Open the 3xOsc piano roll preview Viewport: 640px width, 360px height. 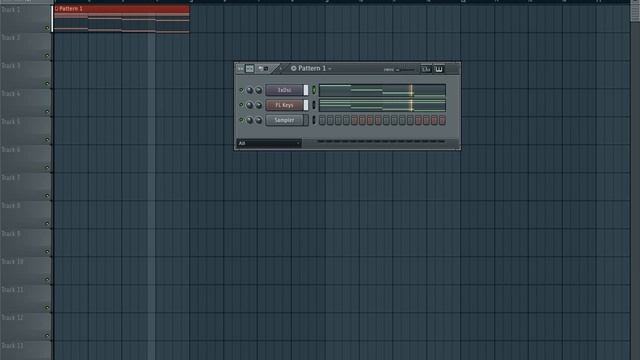click(382, 90)
